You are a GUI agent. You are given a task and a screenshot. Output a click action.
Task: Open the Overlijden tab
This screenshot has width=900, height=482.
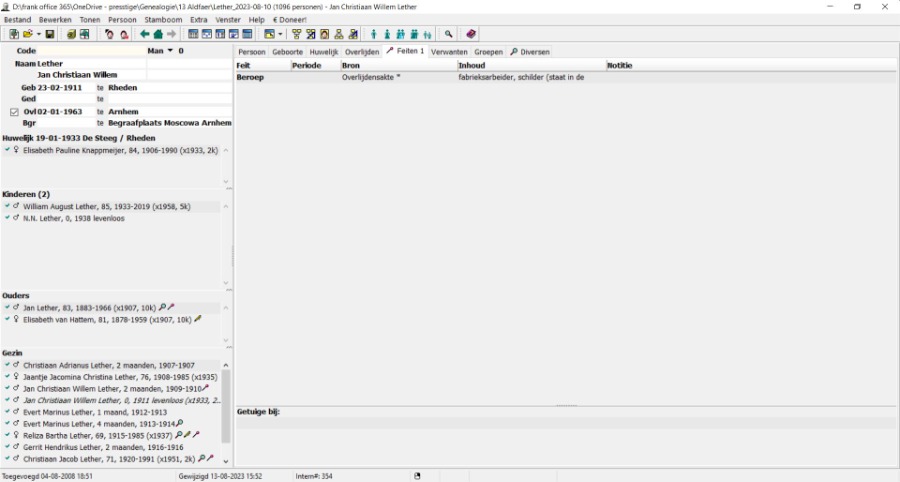pyautogui.click(x=362, y=51)
